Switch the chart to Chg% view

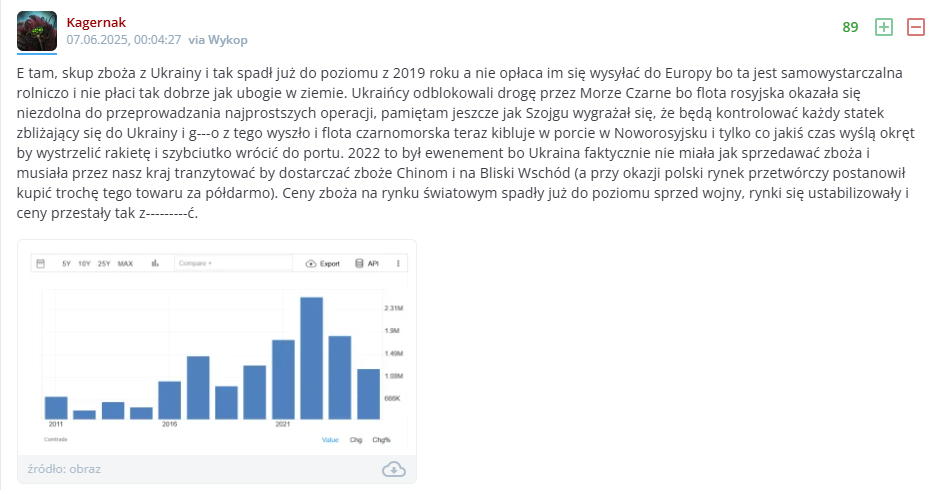pyautogui.click(x=381, y=439)
